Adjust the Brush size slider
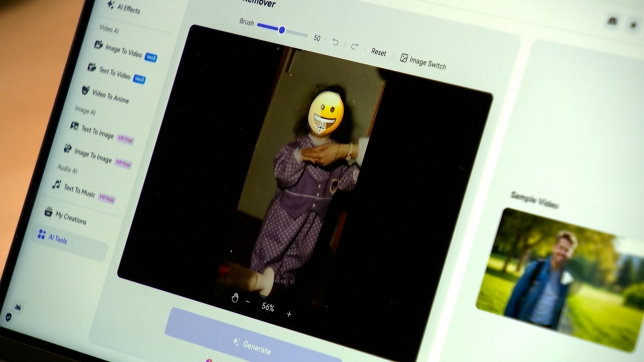The image size is (644, 362). [282, 30]
